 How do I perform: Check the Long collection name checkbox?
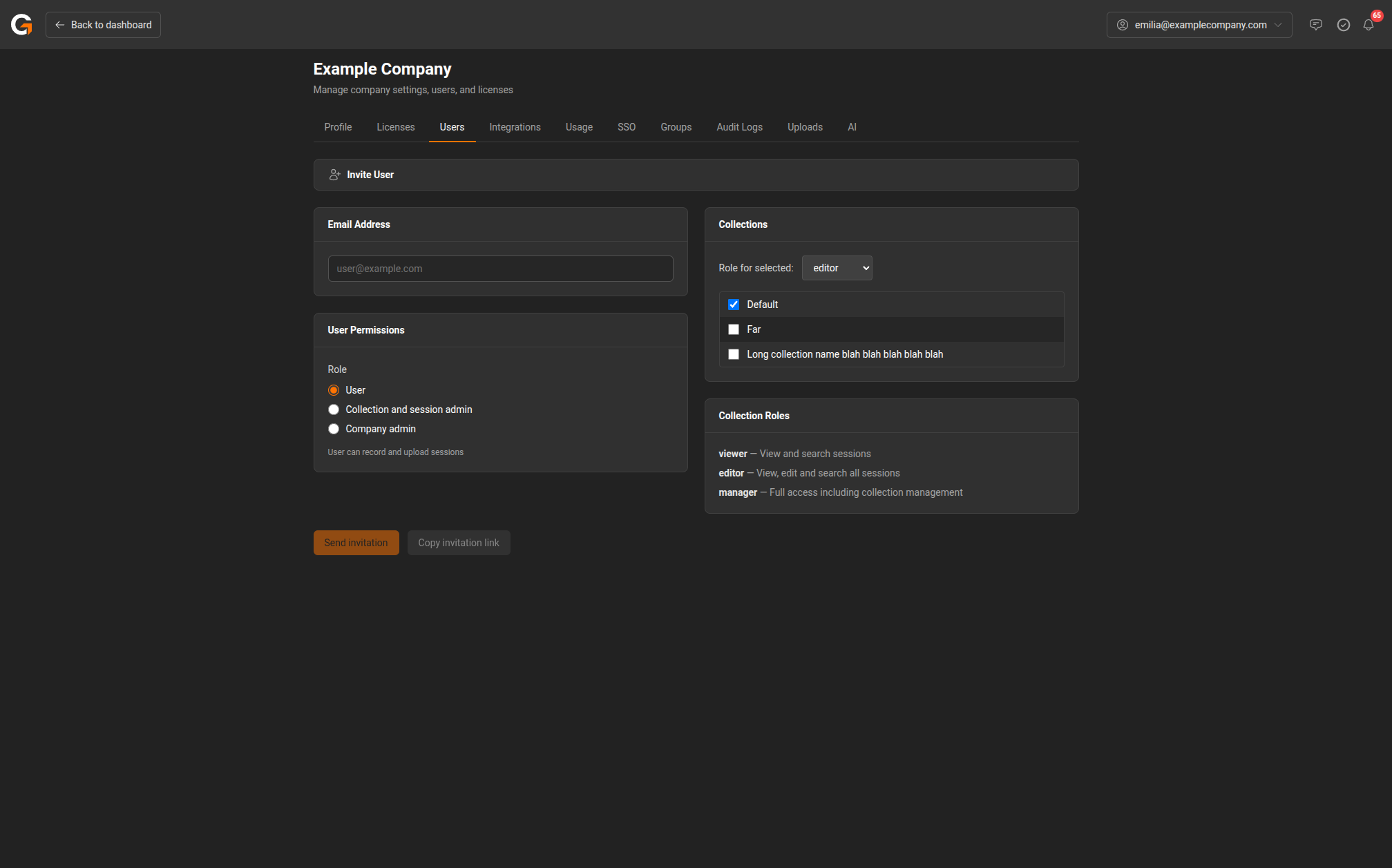(x=734, y=354)
